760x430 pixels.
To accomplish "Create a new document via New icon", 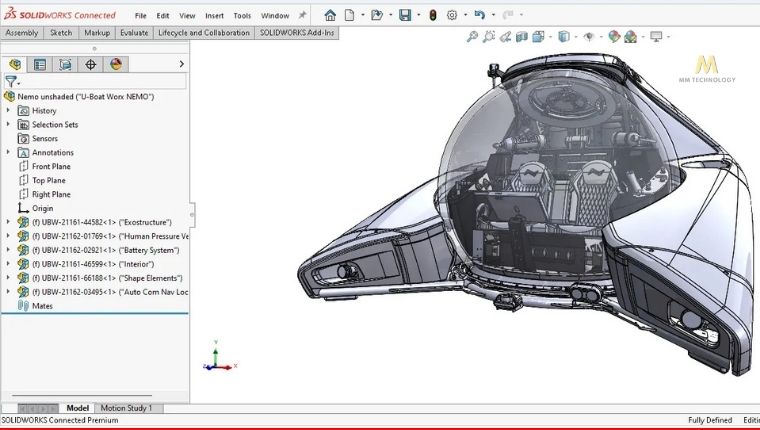I will [349, 16].
